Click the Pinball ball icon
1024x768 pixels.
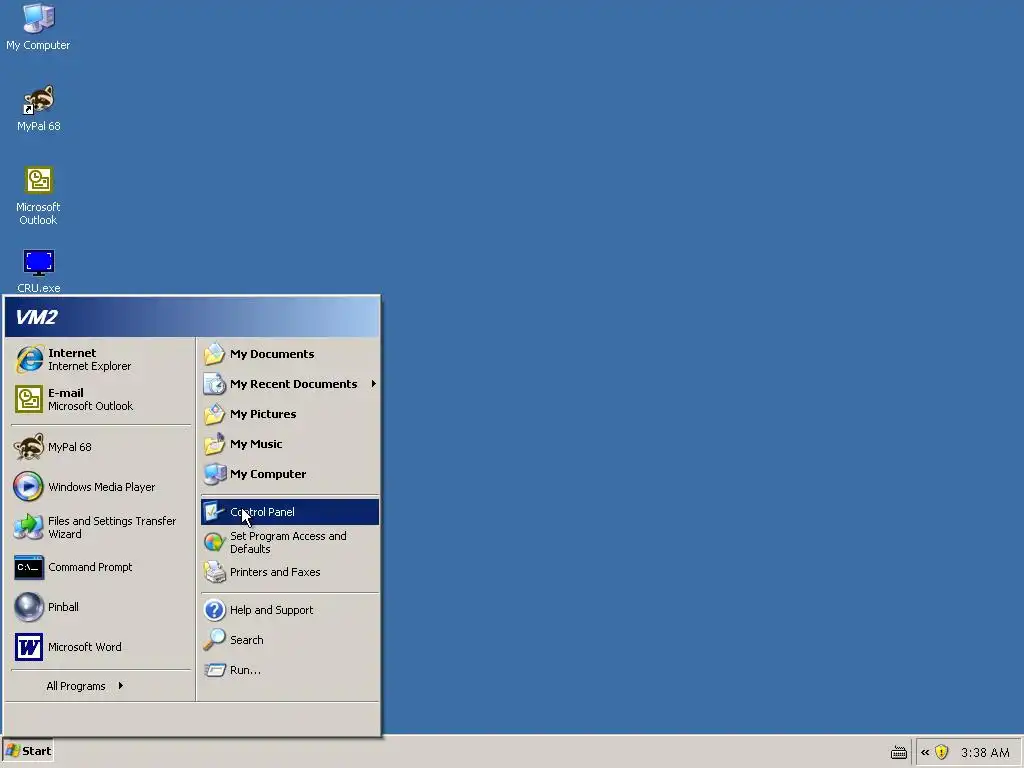coord(29,607)
